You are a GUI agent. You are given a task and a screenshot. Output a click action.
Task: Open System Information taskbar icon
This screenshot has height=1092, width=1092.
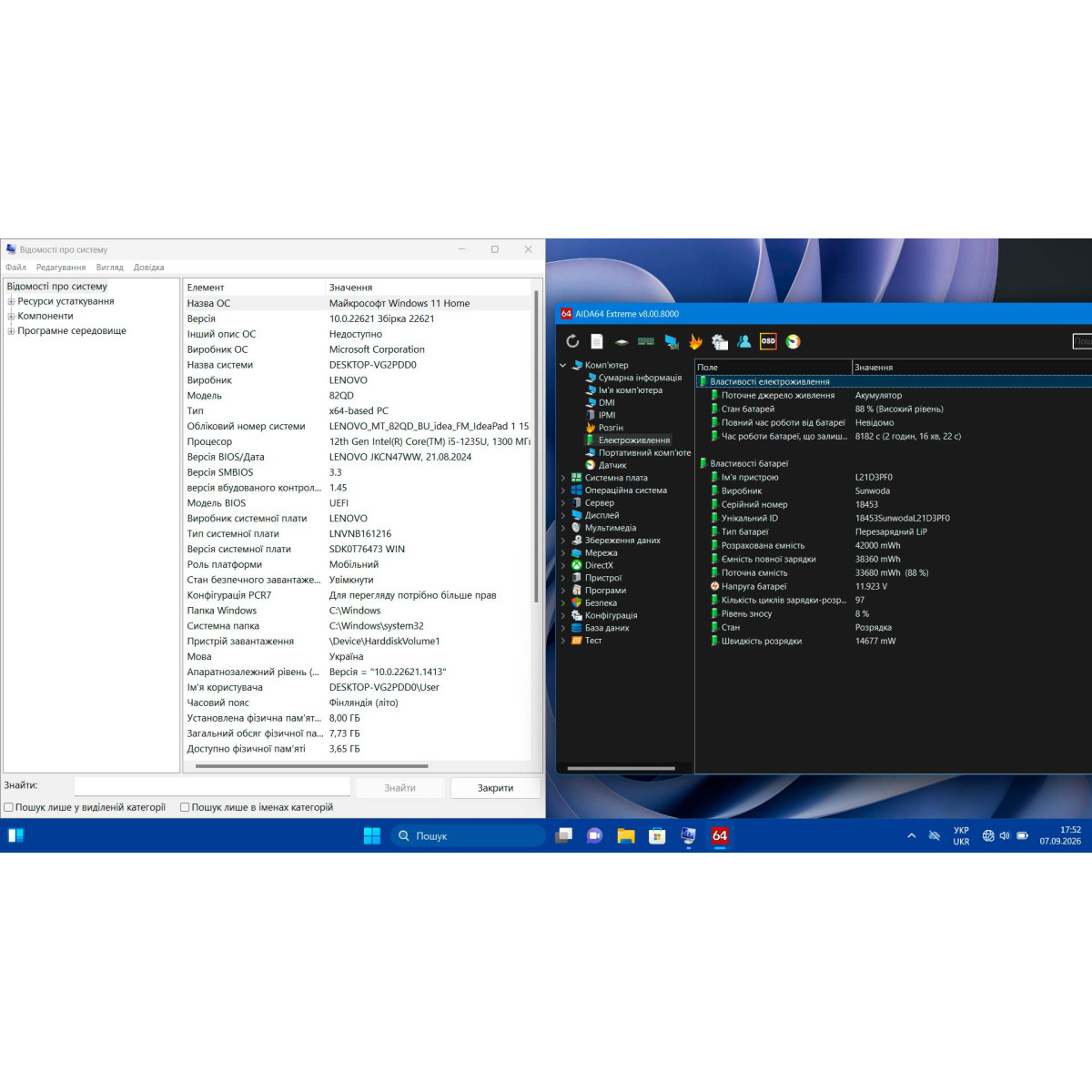click(688, 835)
